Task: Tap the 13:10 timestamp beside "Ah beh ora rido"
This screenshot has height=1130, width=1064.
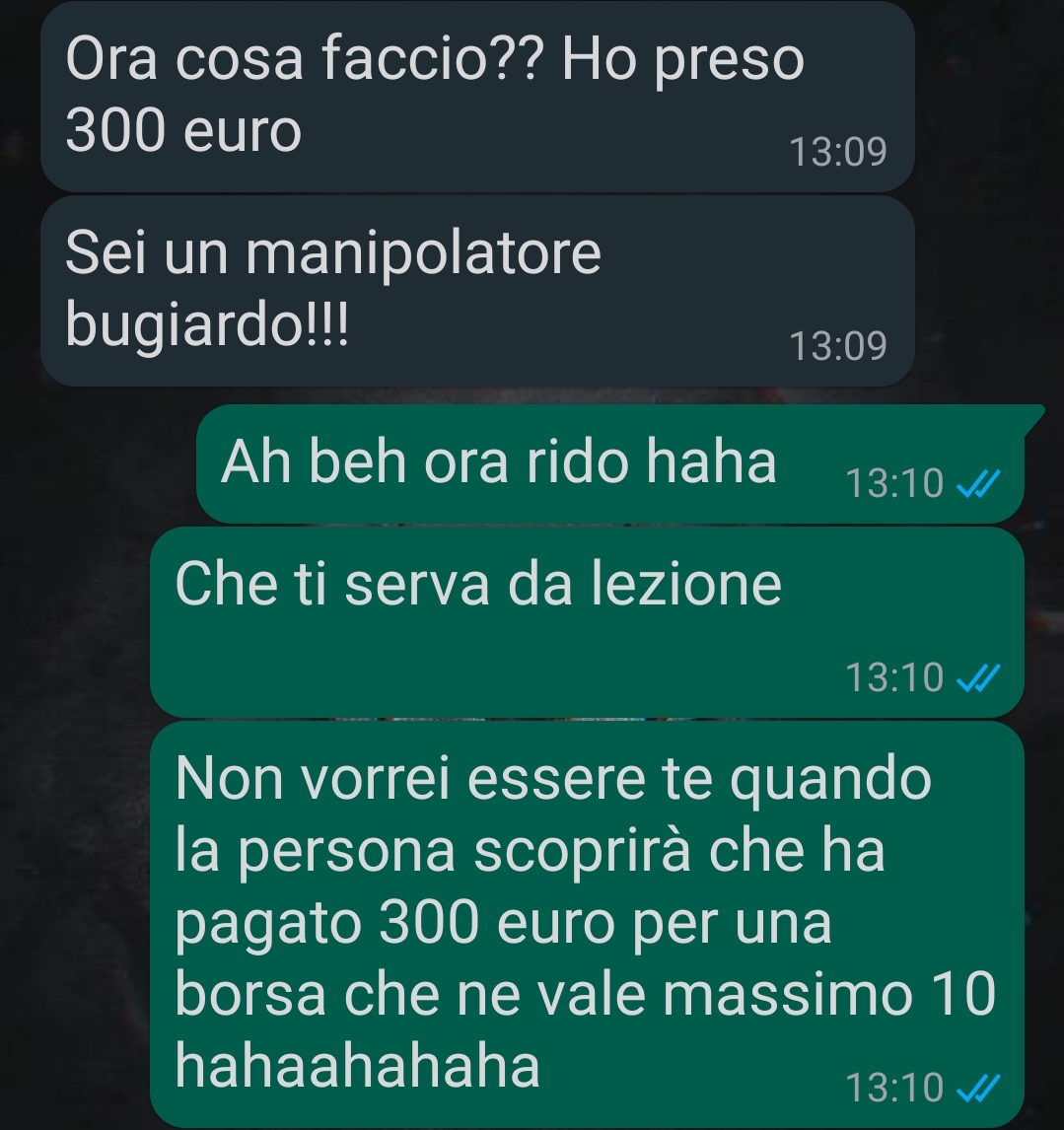Action: 893,483
